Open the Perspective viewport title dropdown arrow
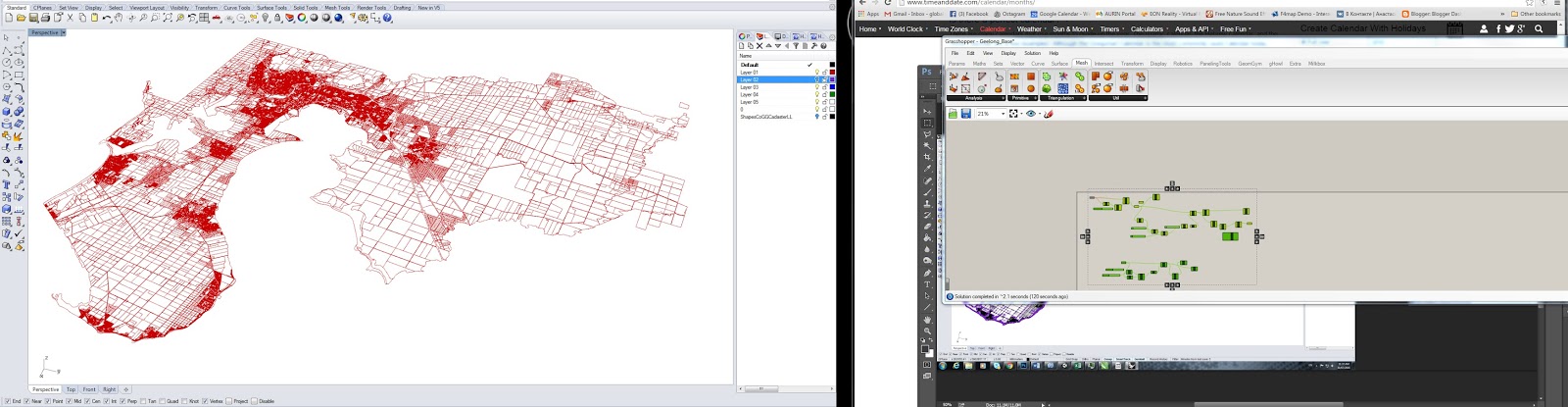 pos(64,32)
